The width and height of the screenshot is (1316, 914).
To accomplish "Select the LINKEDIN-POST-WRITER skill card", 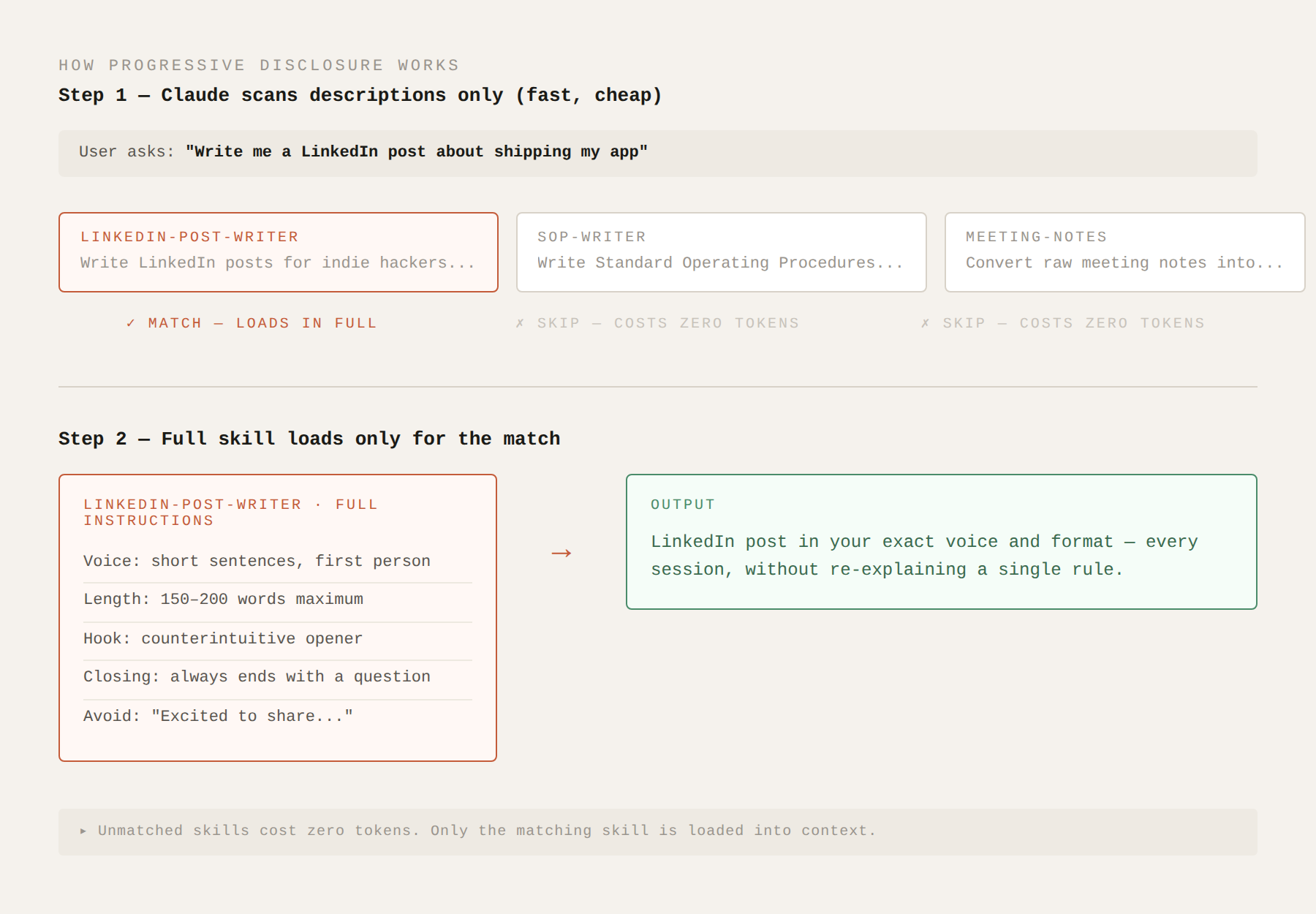I will coord(279,252).
